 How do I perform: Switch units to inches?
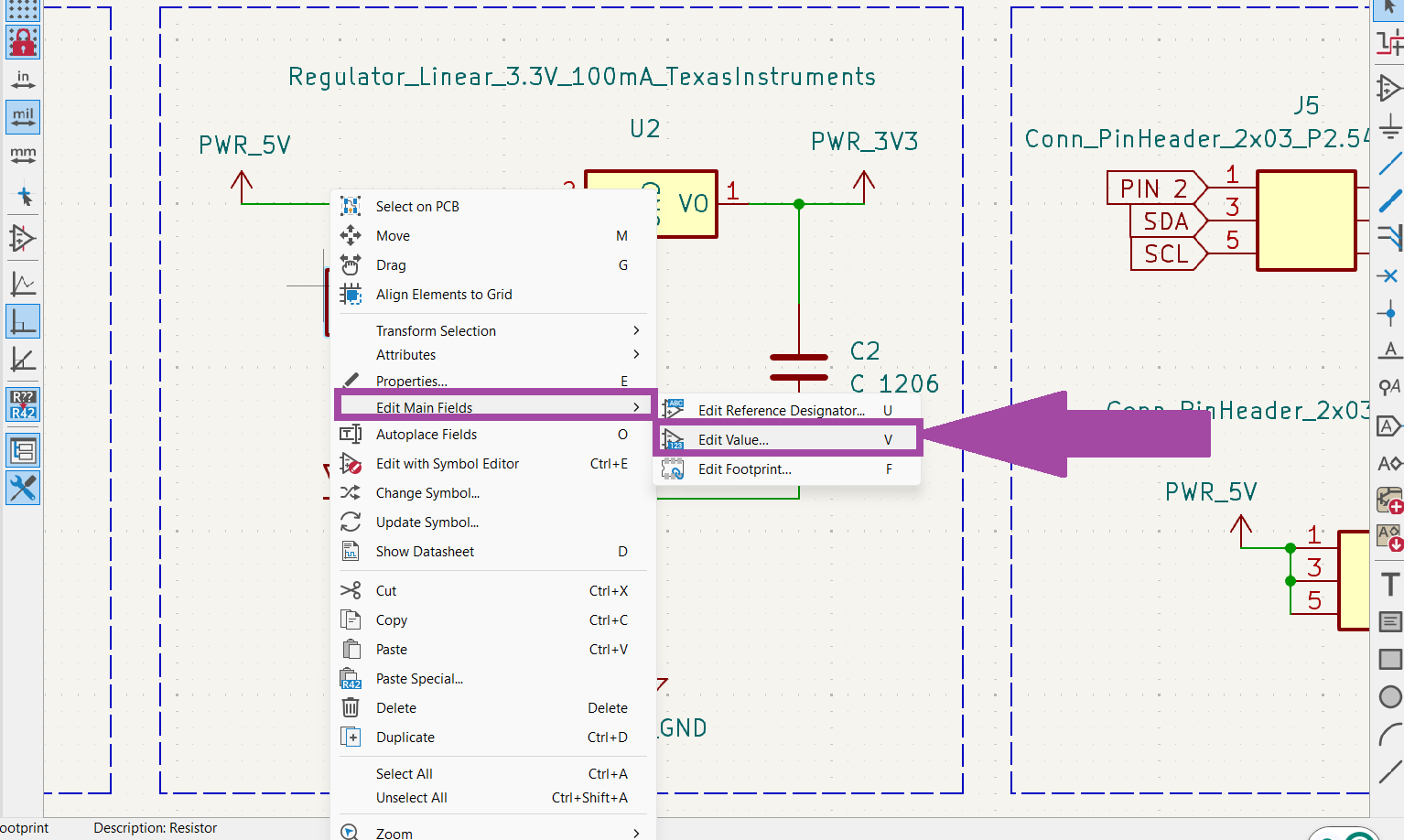coord(23,80)
